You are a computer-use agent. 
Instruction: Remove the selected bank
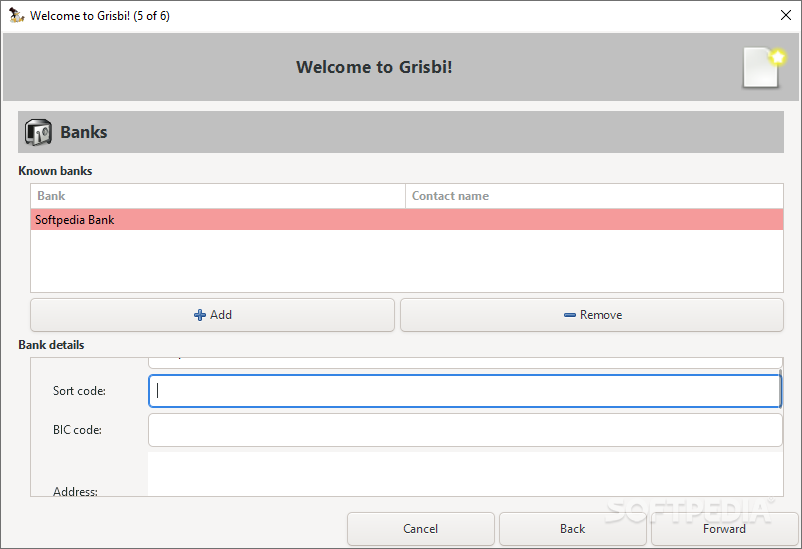coord(592,315)
